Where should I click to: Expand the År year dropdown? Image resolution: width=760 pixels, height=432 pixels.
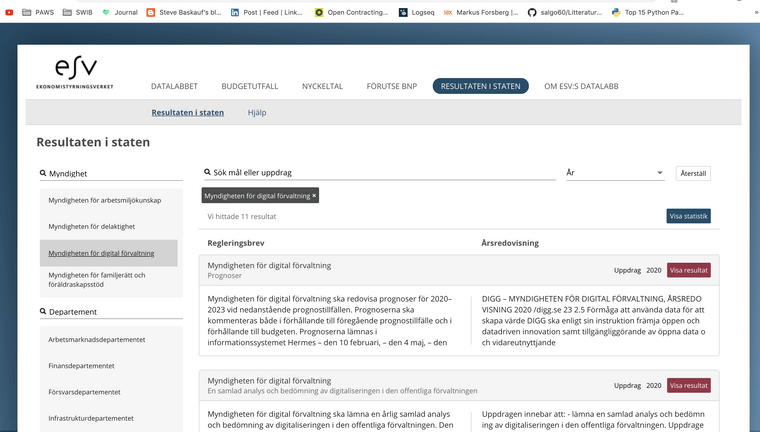point(614,173)
